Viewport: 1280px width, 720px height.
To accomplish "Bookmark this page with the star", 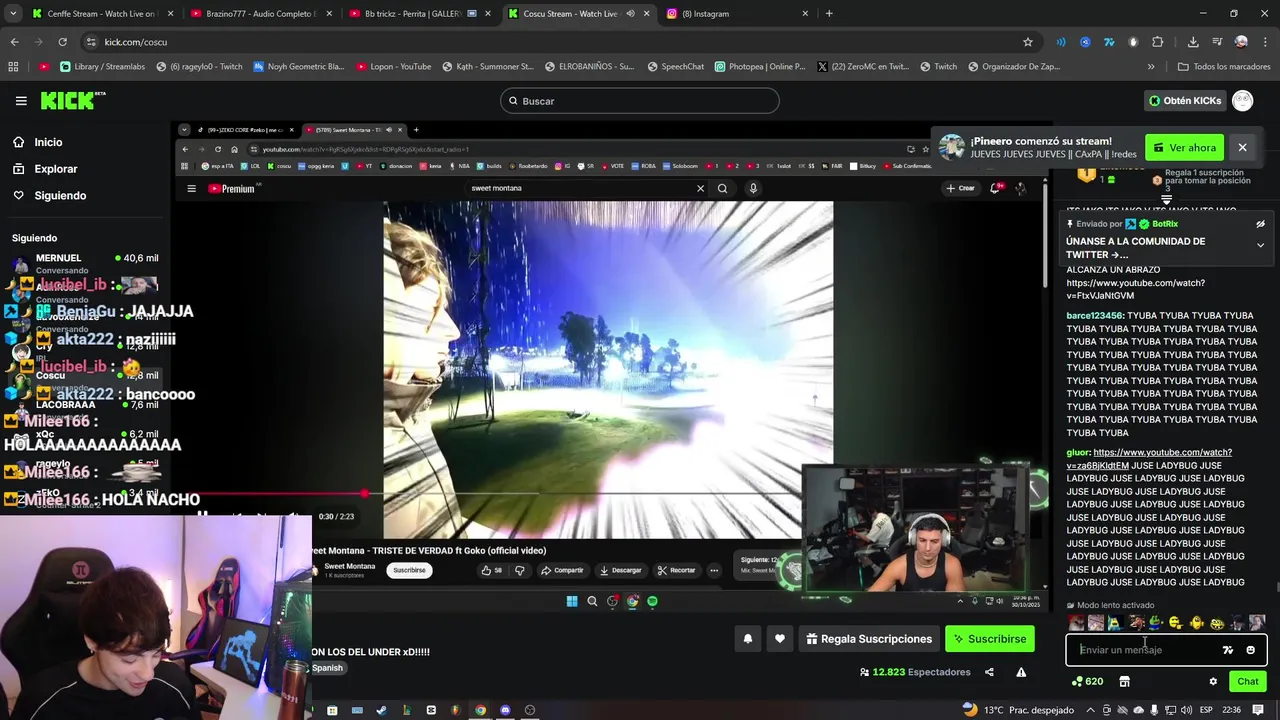I will (x=1027, y=42).
